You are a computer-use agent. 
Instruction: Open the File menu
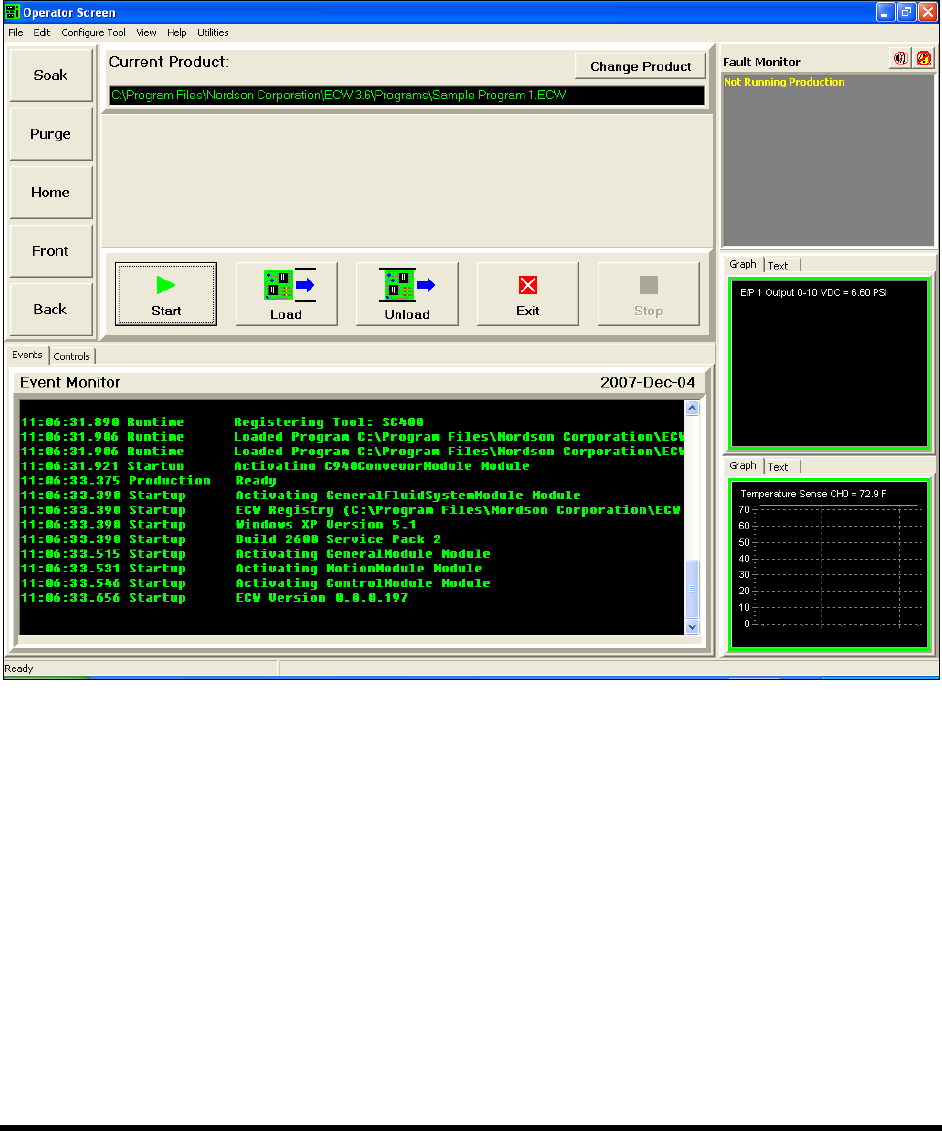point(16,32)
